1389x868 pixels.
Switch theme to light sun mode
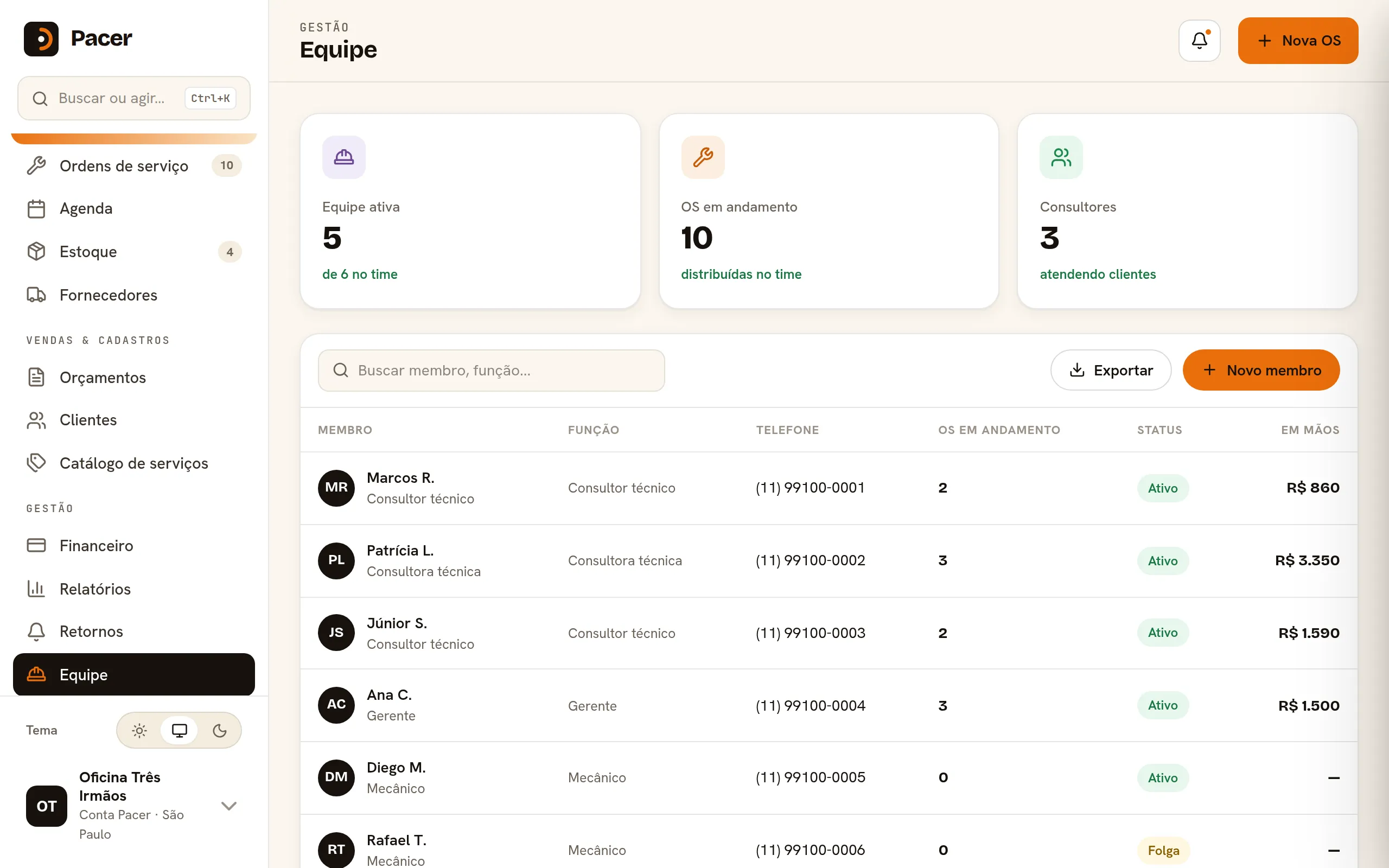pos(139,730)
